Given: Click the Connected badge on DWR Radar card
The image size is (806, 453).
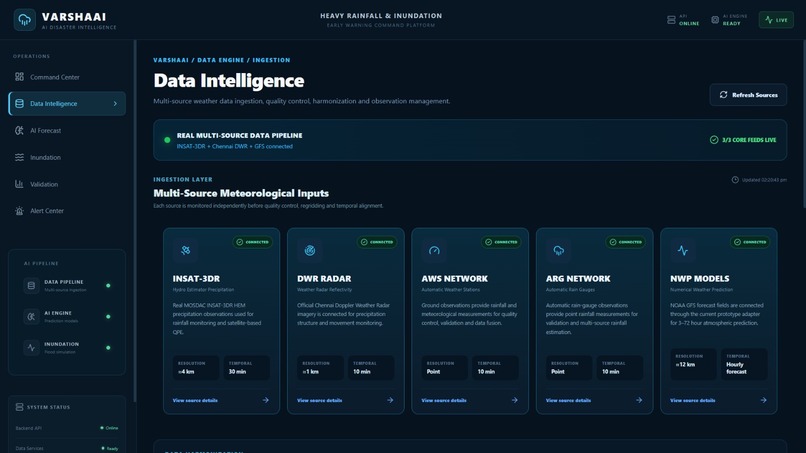Looking at the screenshot, I should pyautogui.click(x=377, y=242).
